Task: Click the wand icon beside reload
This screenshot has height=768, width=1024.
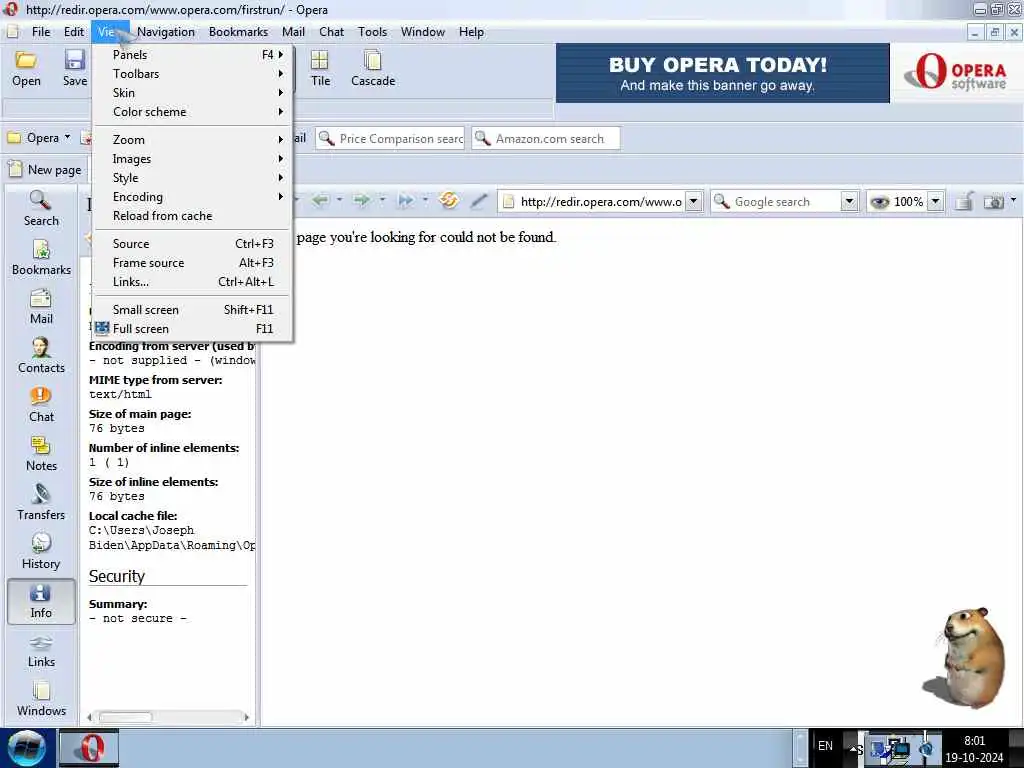Action: [479, 200]
